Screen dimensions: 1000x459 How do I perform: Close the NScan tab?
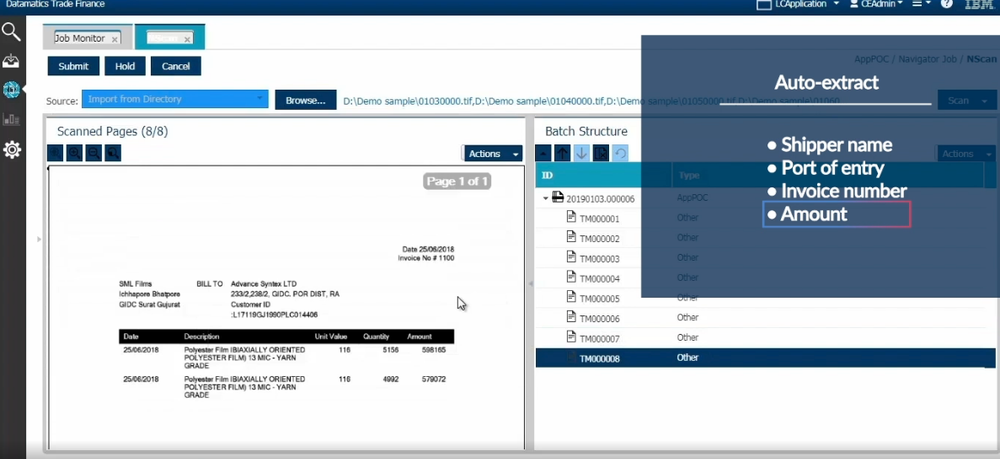point(187,40)
